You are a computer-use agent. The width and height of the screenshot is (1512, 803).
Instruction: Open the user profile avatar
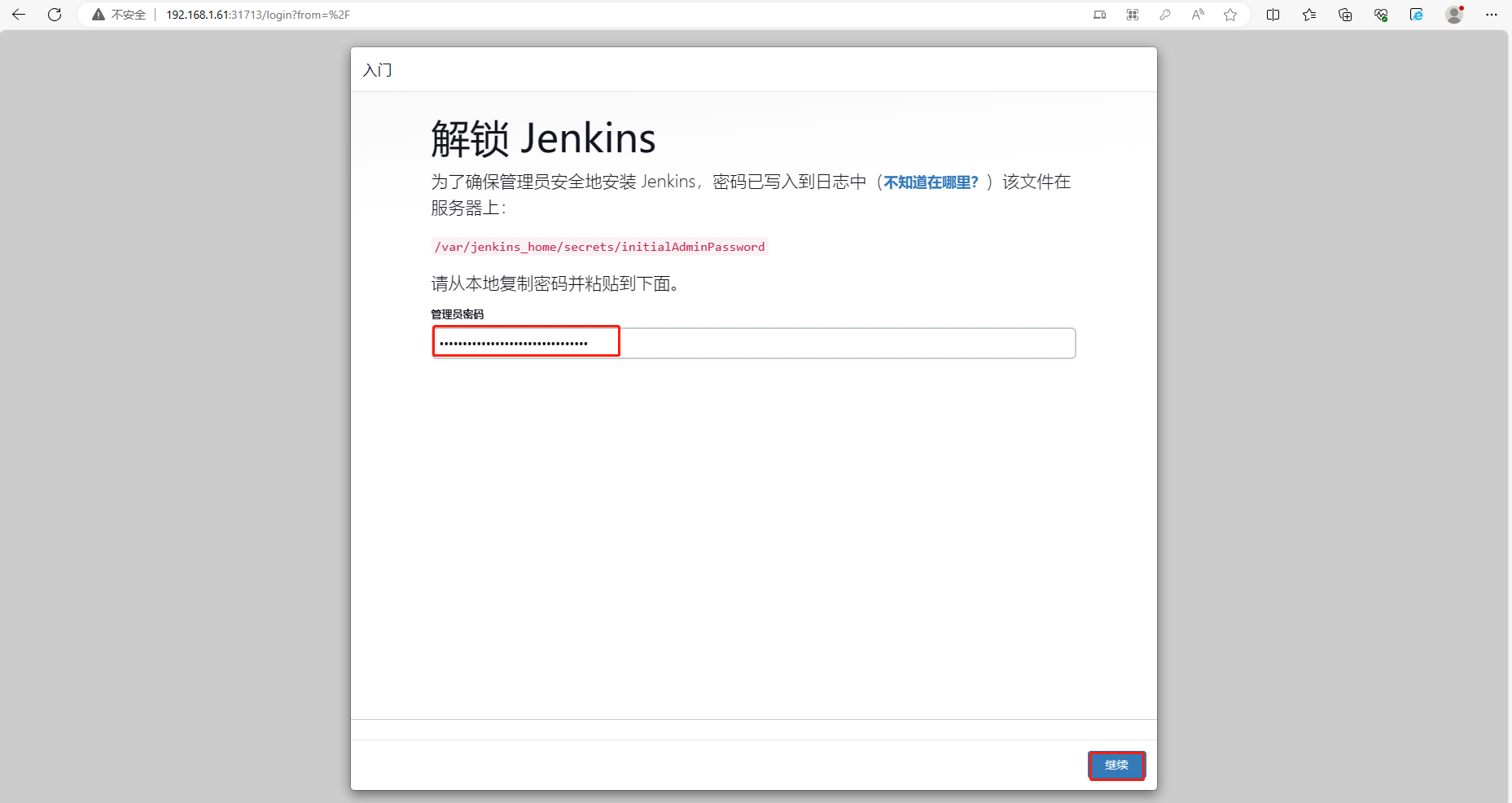point(1454,15)
